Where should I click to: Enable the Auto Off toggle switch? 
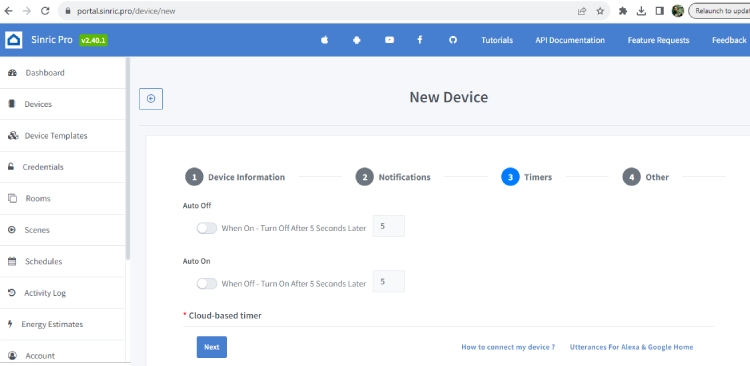pyautogui.click(x=207, y=228)
